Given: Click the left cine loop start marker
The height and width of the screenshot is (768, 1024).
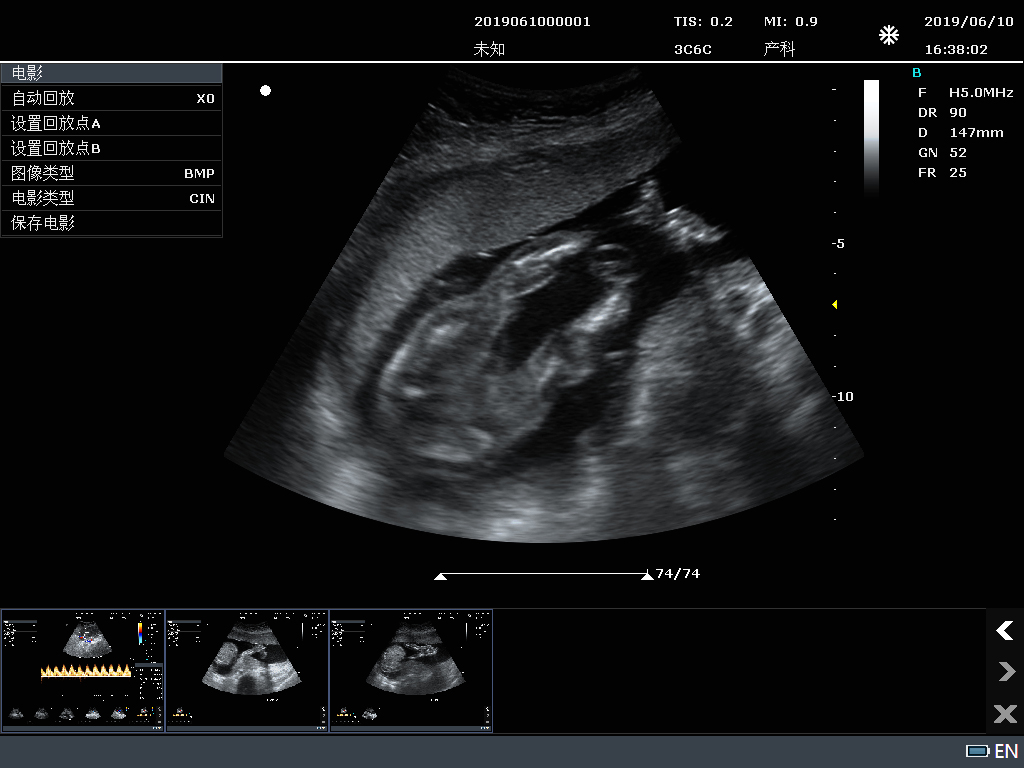Looking at the screenshot, I should click(440, 576).
